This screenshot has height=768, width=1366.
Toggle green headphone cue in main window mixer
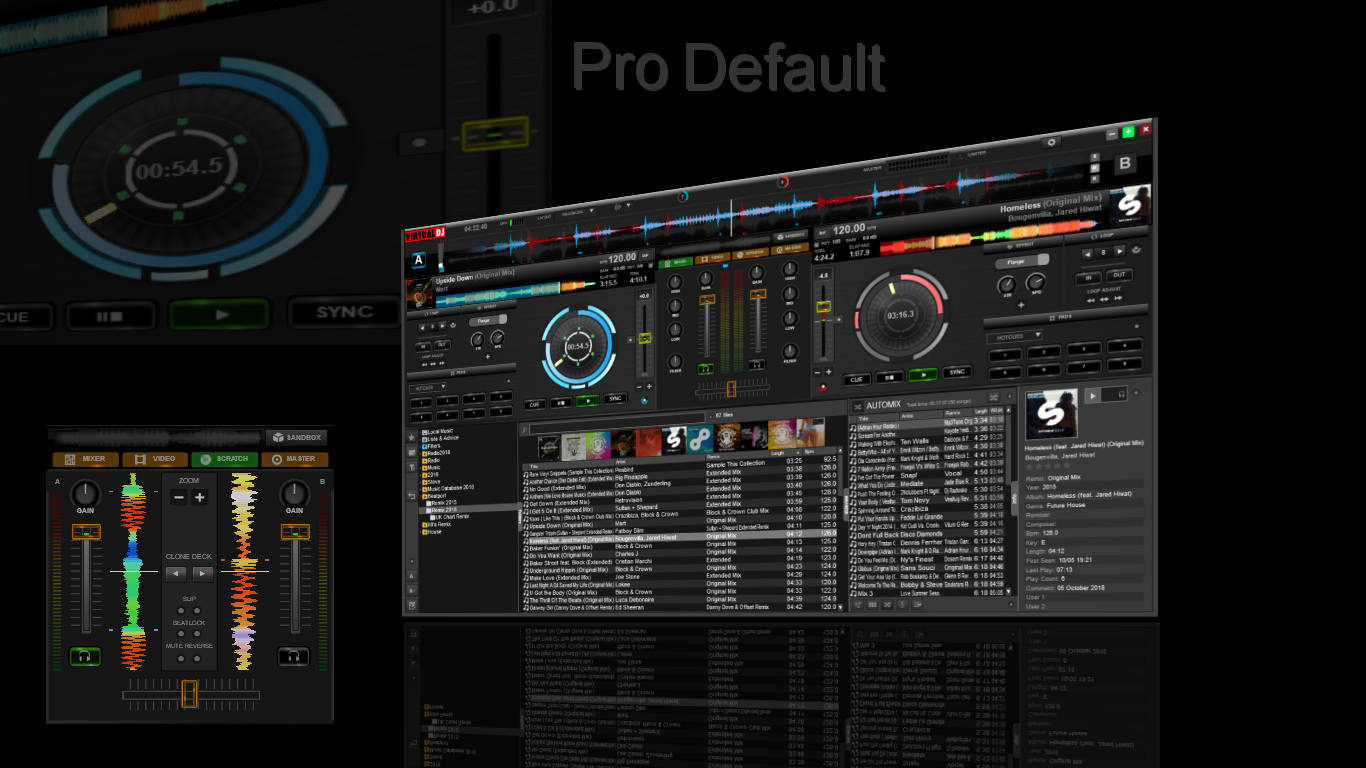pos(707,369)
